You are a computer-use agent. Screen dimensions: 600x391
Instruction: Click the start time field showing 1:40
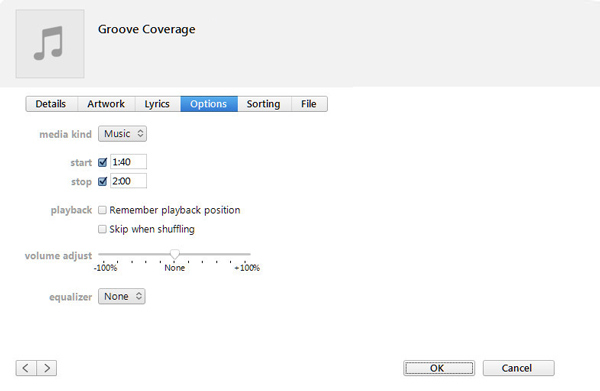point(129,162)
